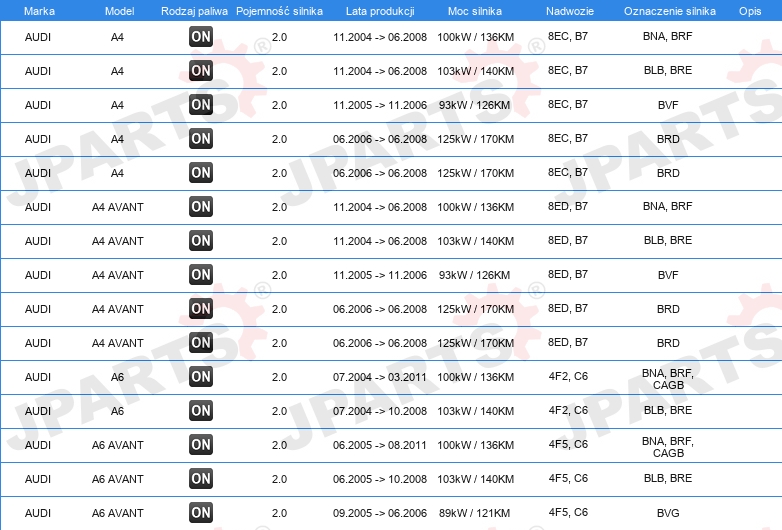Click the BVG engine code cell
The width and height of the screenshot is (782, 530).
[x=668, y=513]
